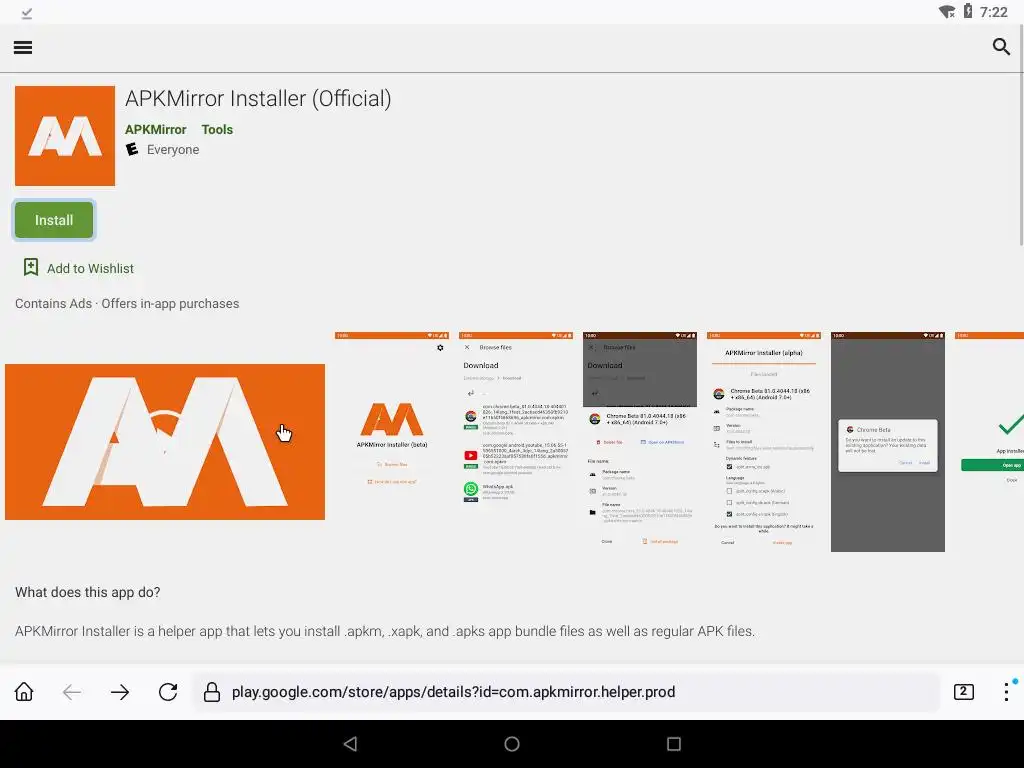Open the Browse files Download list screenshot

pyautogui.click(x=516, y=441)
